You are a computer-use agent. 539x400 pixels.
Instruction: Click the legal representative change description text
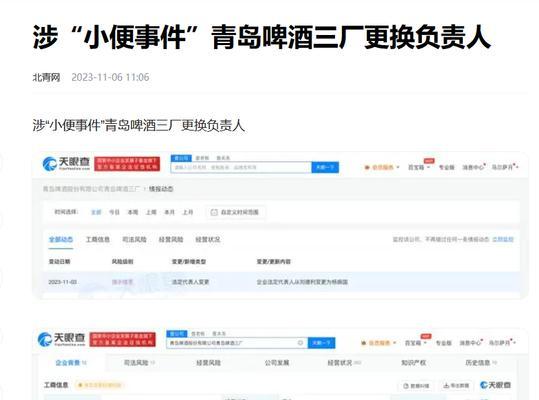(302, 282)
